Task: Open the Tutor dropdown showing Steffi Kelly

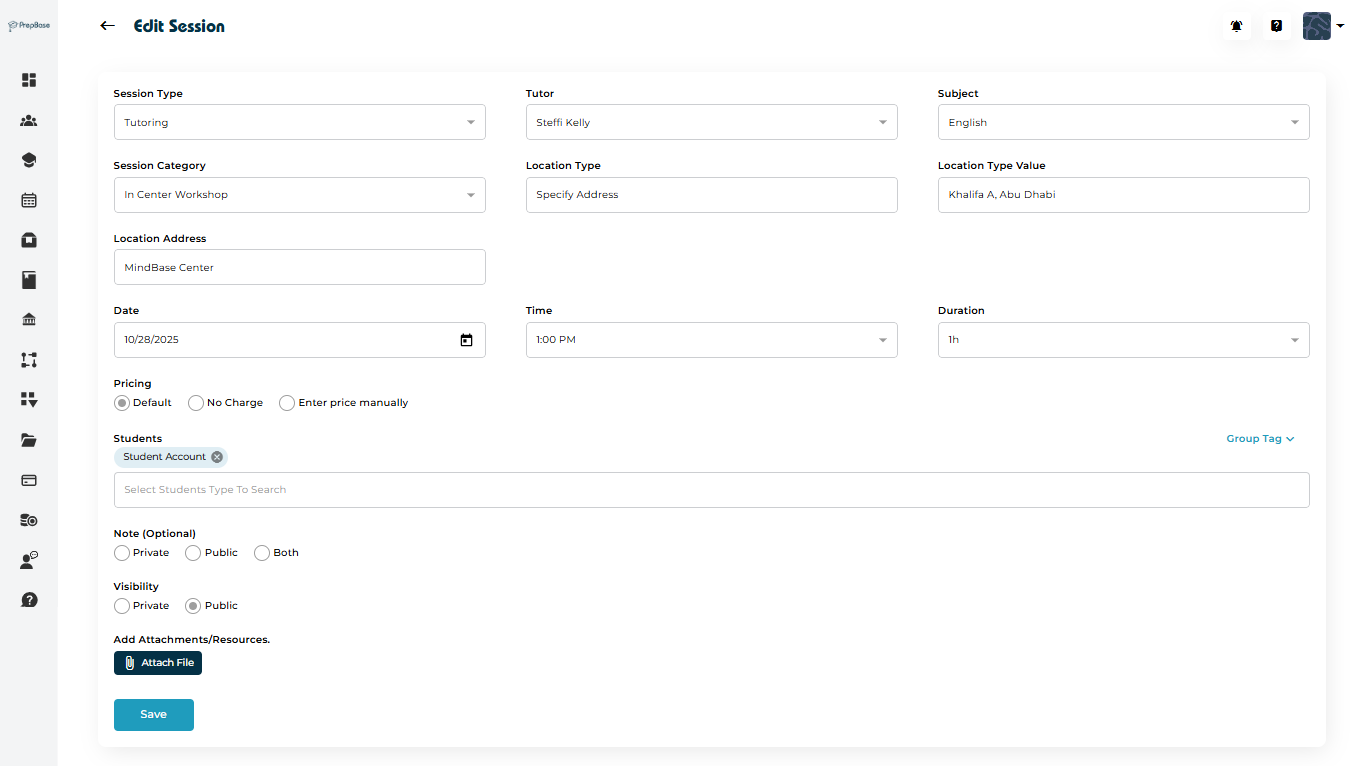Action: tap(711, 122)
